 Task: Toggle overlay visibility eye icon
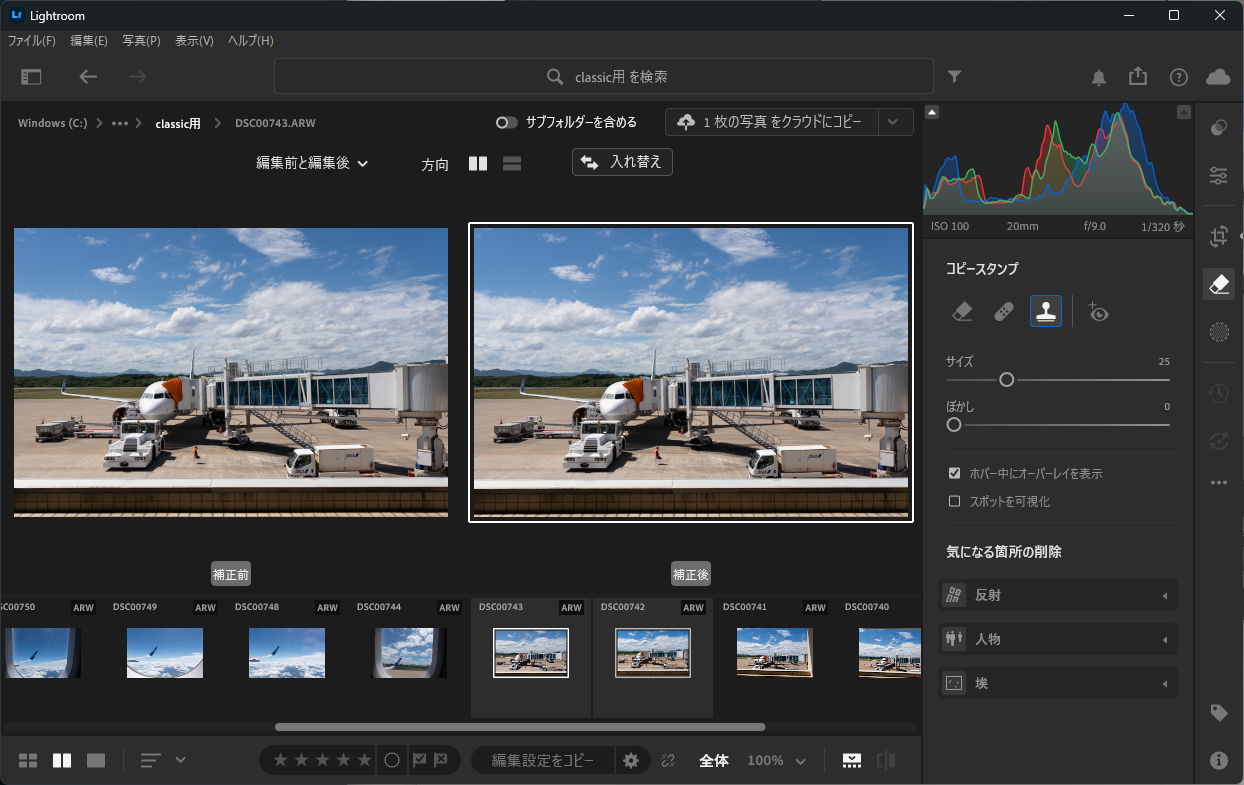(1098, 312)
